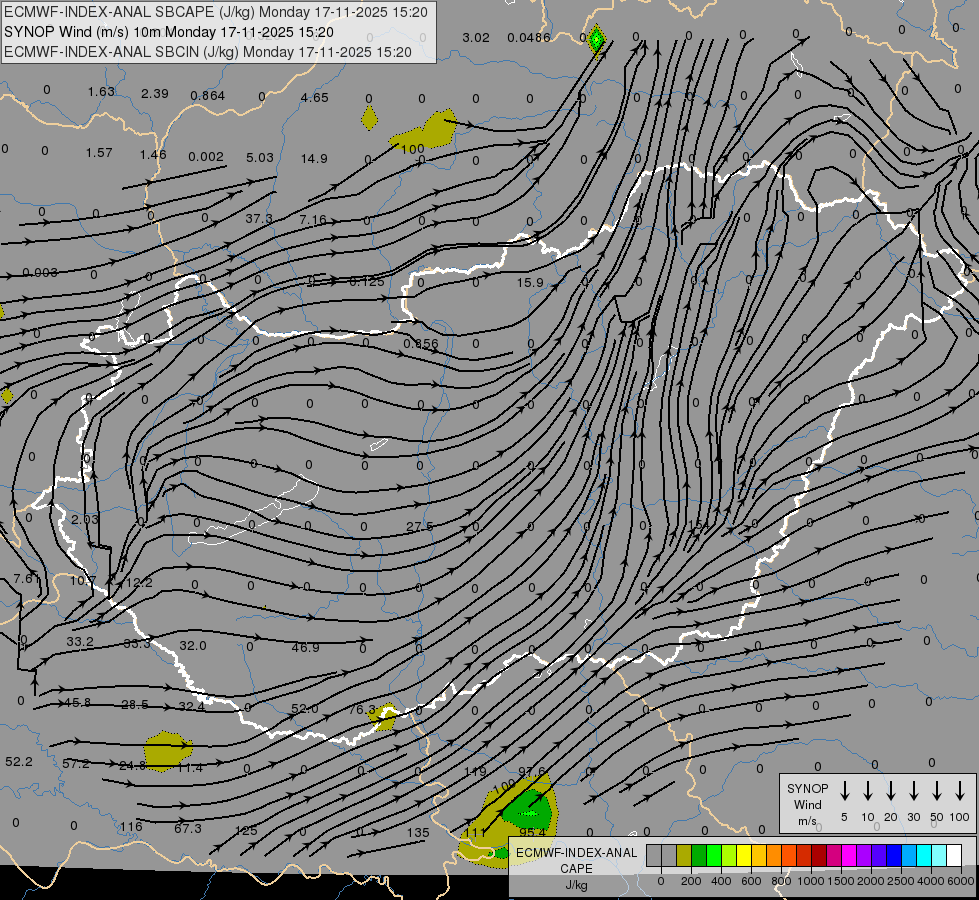
Task: Click the map value 45.8
Action: (77, 703)
